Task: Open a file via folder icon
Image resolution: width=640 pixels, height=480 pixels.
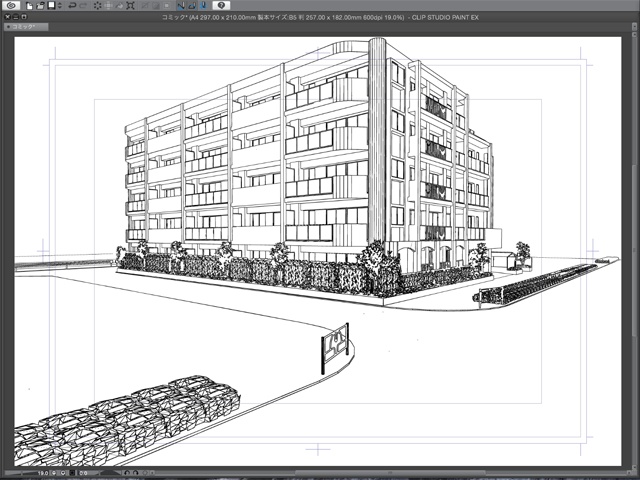Action: click(40, 6)
